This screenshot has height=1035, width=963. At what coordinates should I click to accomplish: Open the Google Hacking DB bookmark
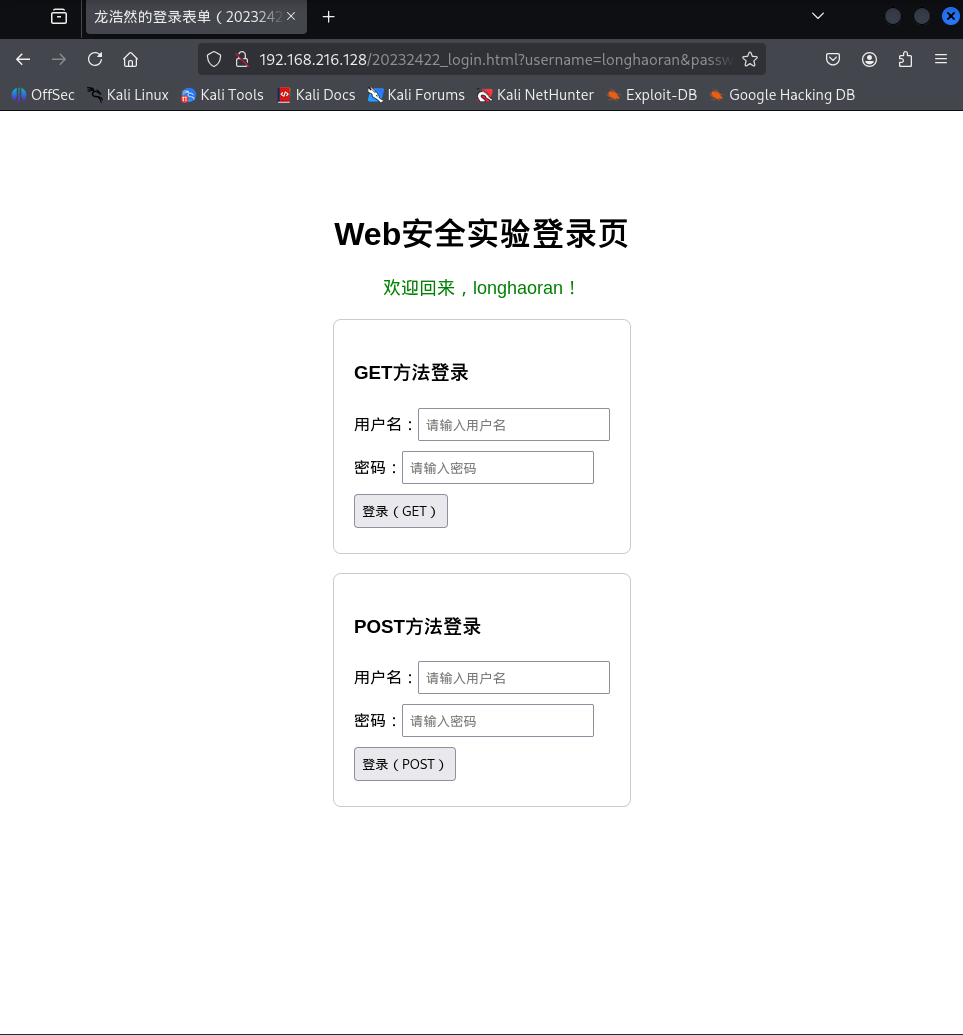coord(782,95)
